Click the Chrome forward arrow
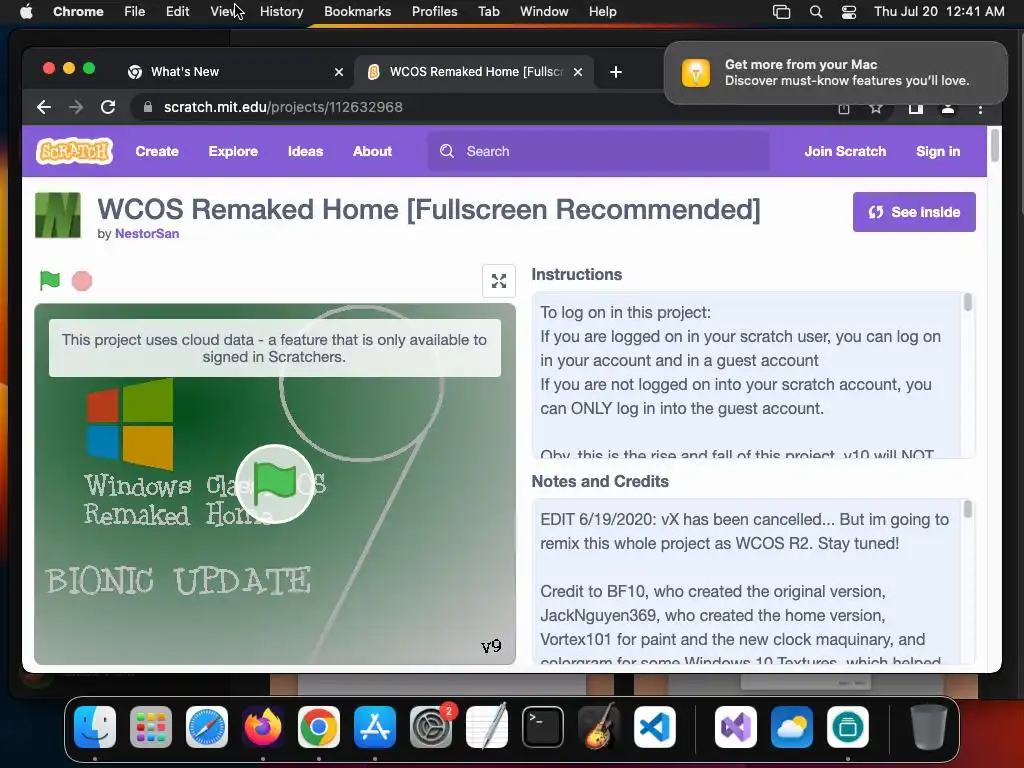The height and width of the screenshot is (768, 1024). click(76, 107)
